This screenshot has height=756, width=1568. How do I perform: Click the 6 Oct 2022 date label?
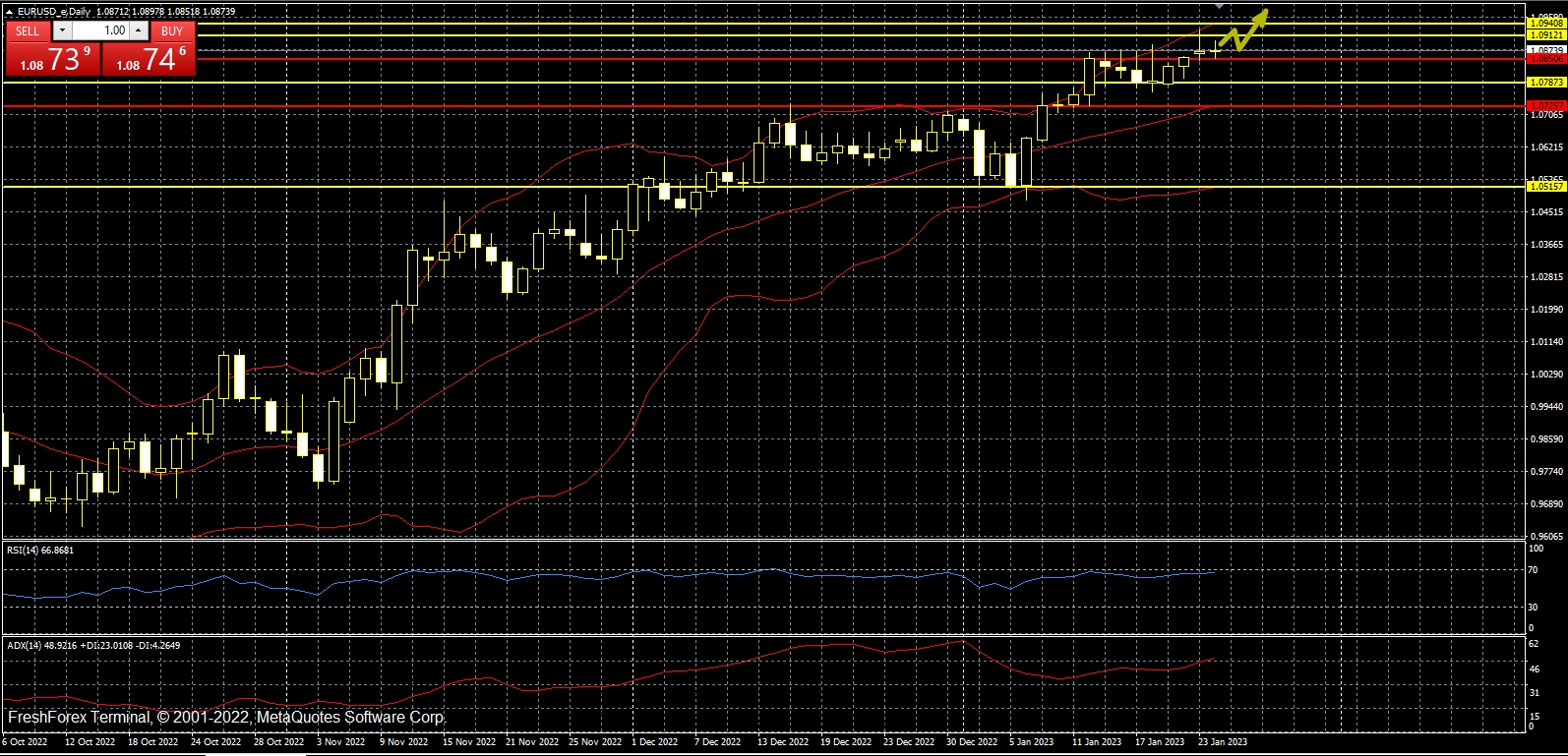click(x=26, y=742)
